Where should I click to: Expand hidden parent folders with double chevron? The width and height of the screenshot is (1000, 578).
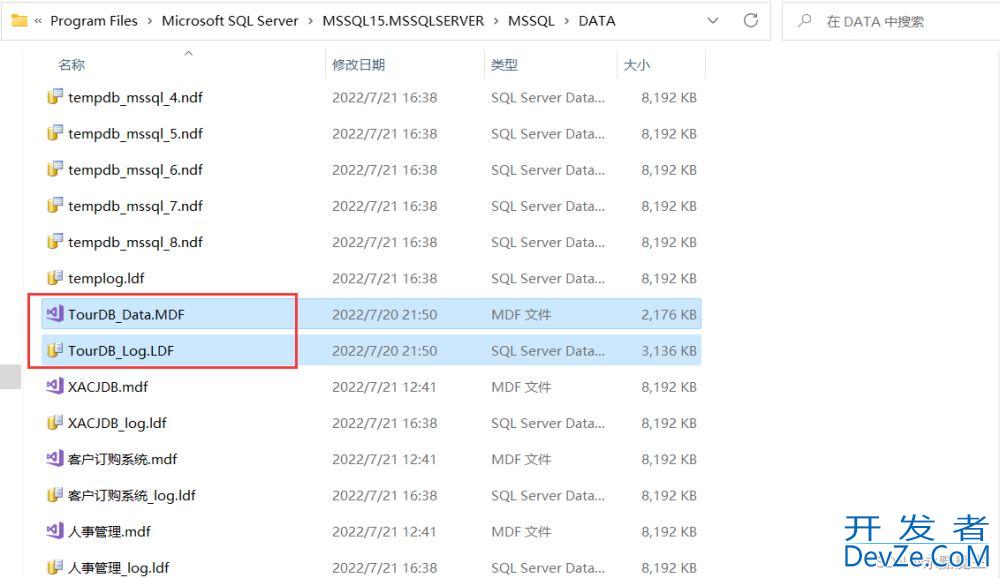[38, 21]
